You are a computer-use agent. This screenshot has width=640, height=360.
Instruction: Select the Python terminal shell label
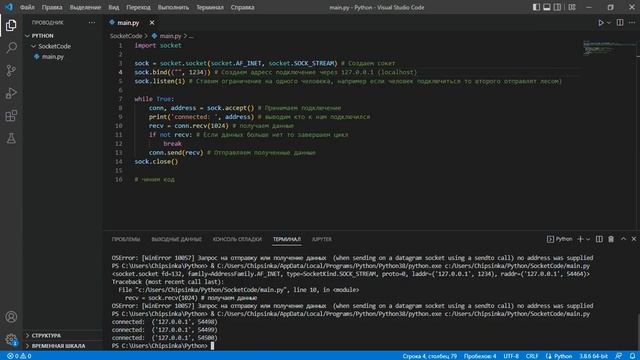560,239
